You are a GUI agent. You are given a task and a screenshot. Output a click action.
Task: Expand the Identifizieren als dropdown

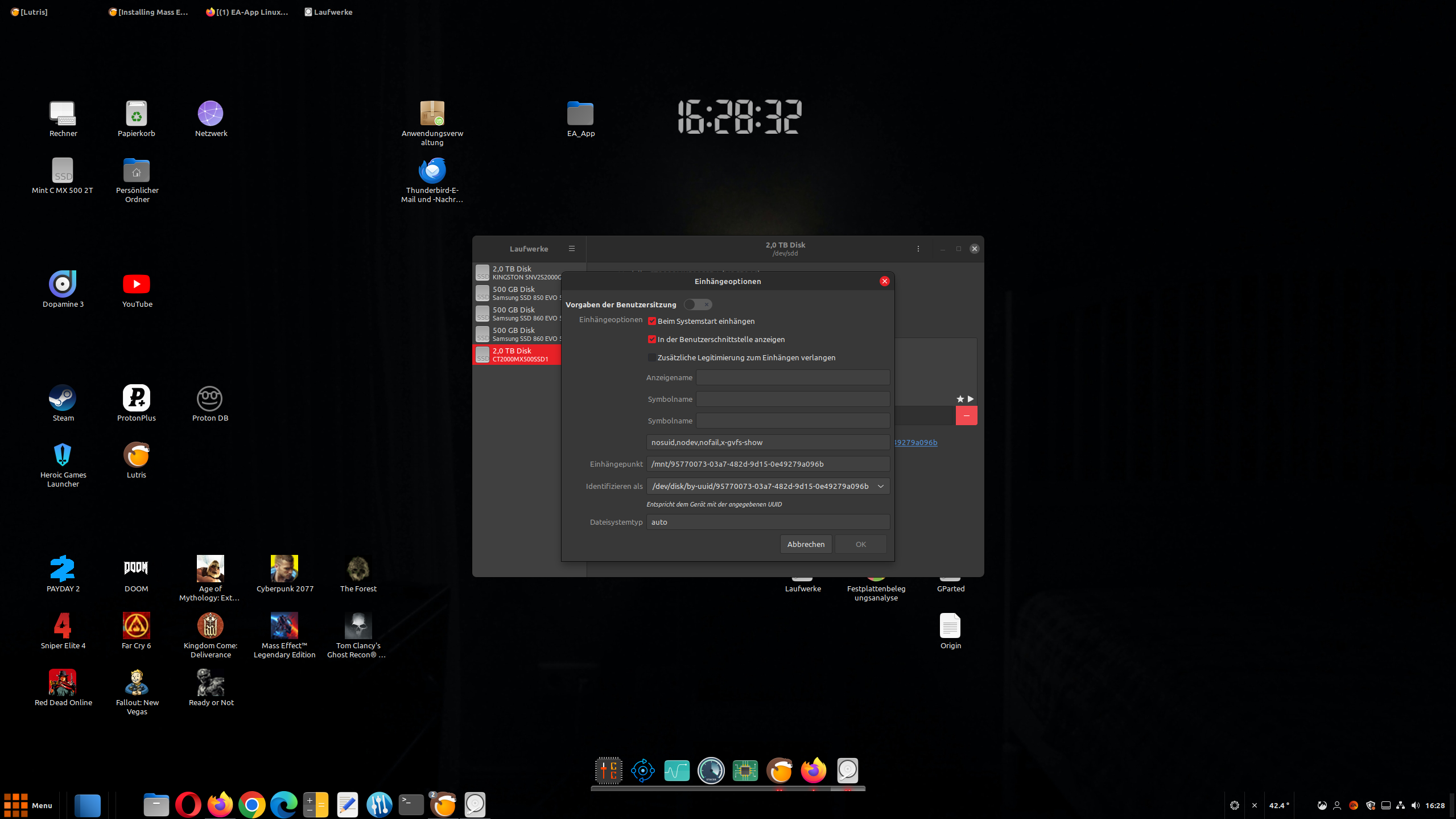880,486
